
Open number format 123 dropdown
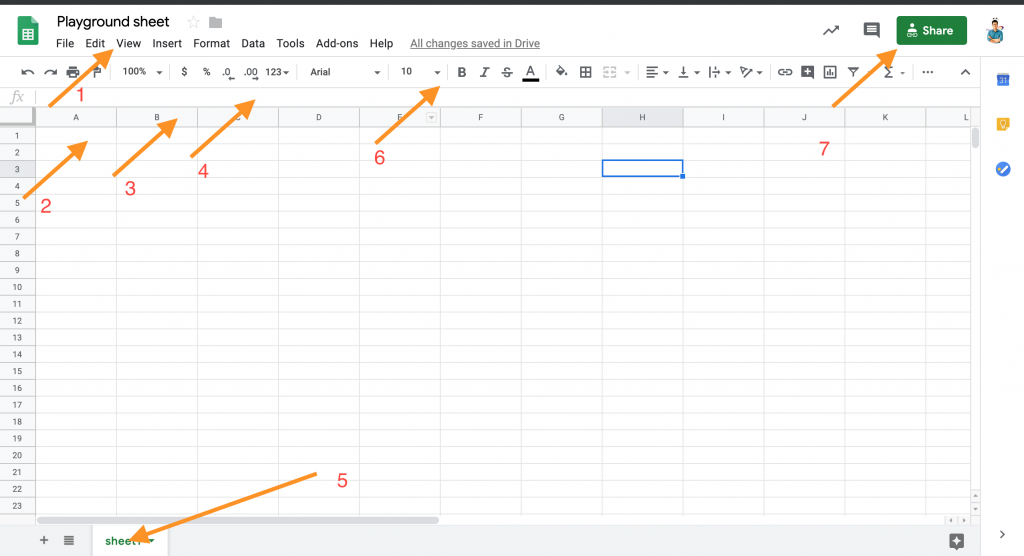tap(277, 72)
